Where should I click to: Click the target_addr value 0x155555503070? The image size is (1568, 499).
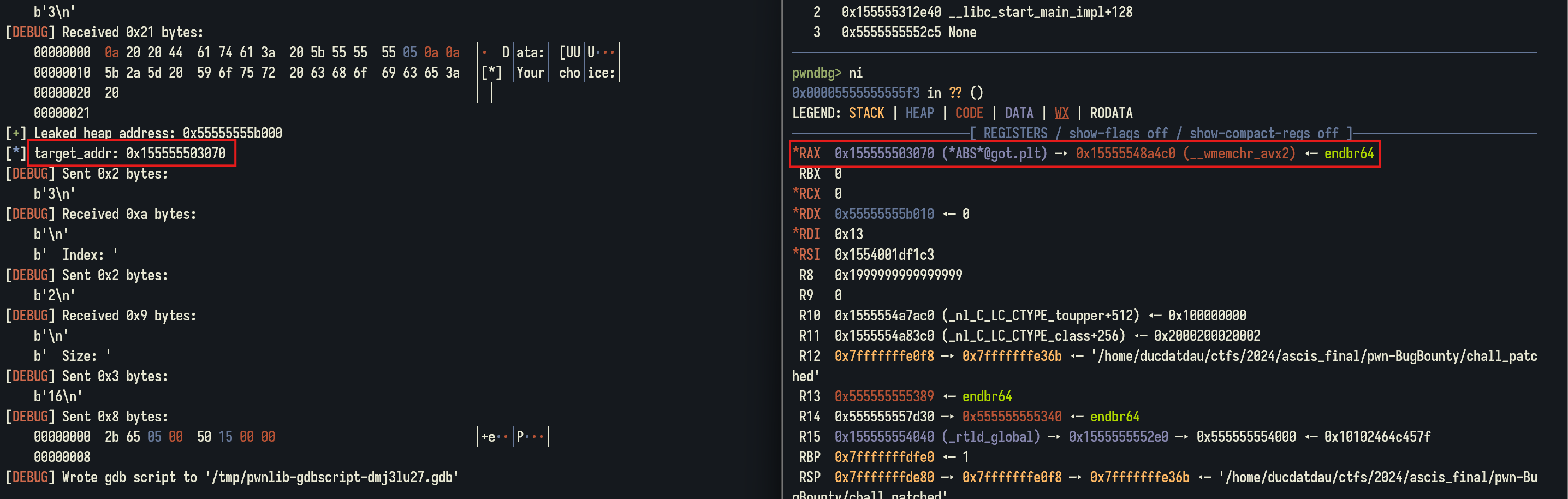(x=175, y=153)
